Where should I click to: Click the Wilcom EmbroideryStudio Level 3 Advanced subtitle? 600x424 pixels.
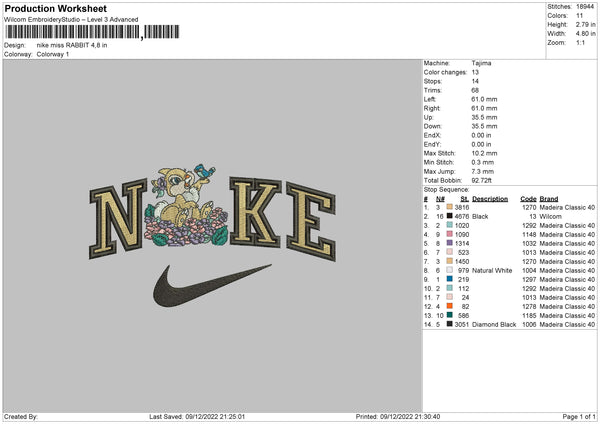pyautogui.click(x=71, y=20)
